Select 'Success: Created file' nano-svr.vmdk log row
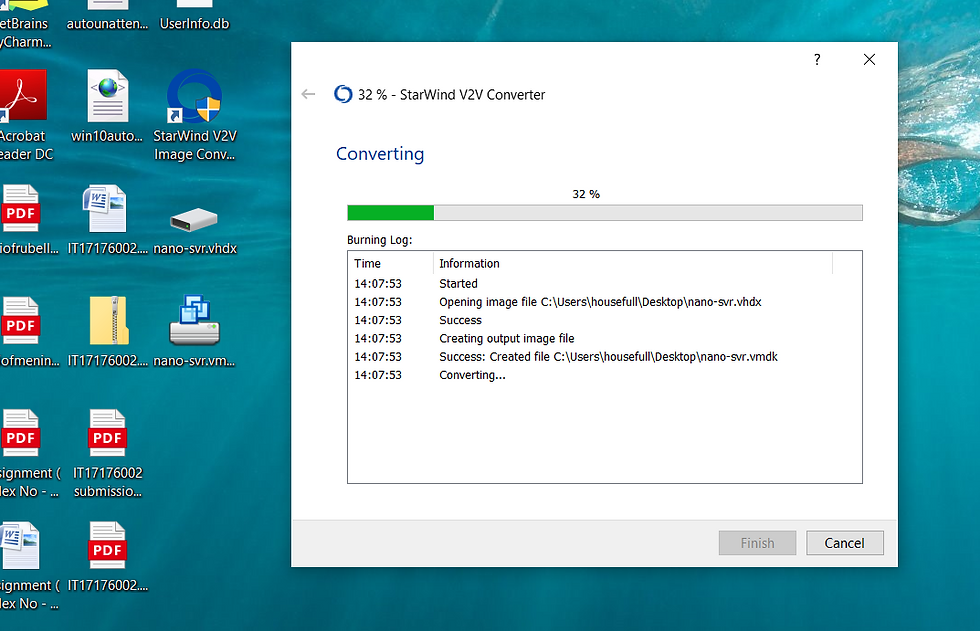 click(604, 357)
